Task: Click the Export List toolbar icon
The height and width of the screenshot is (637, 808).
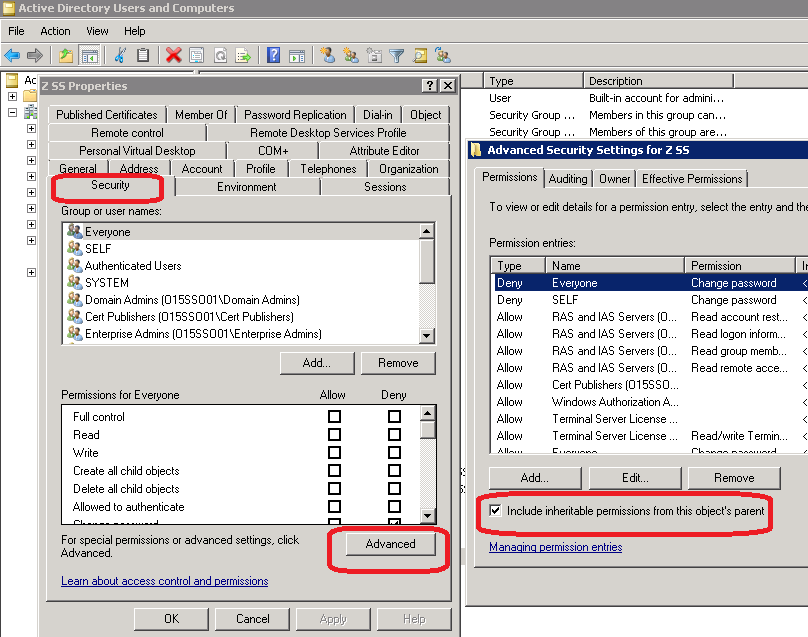Action: [243, 55]
